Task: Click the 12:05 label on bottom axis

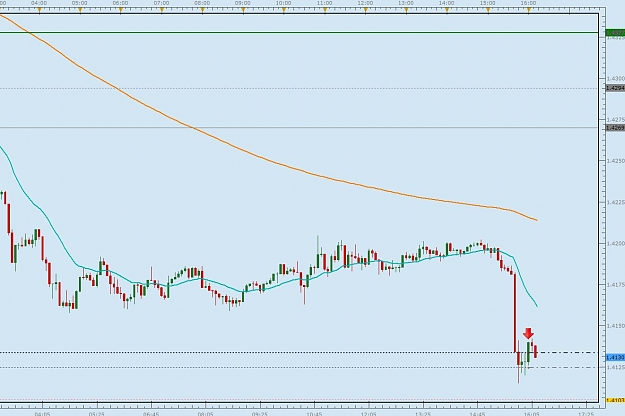Action: tap(368, 414)
